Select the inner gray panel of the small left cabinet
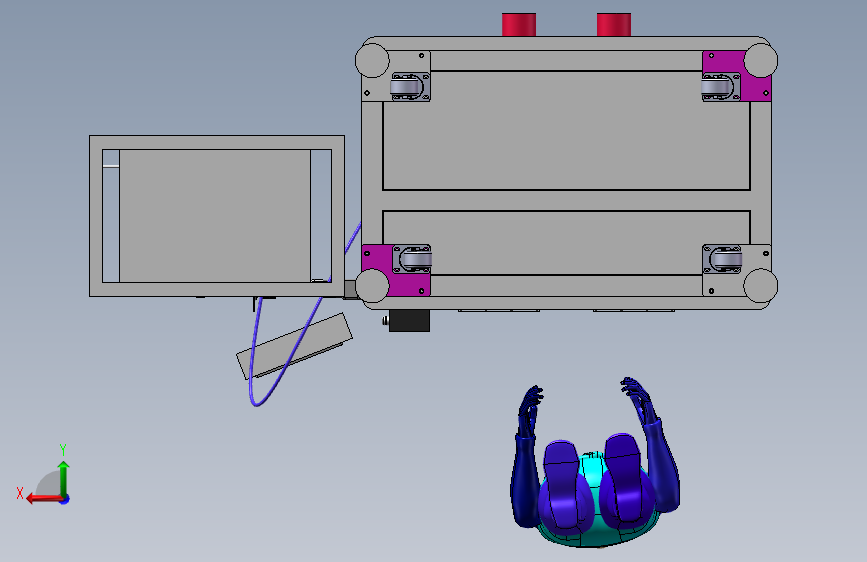Image resolution: width=867 pixels, height=562 pixels. 215,216
